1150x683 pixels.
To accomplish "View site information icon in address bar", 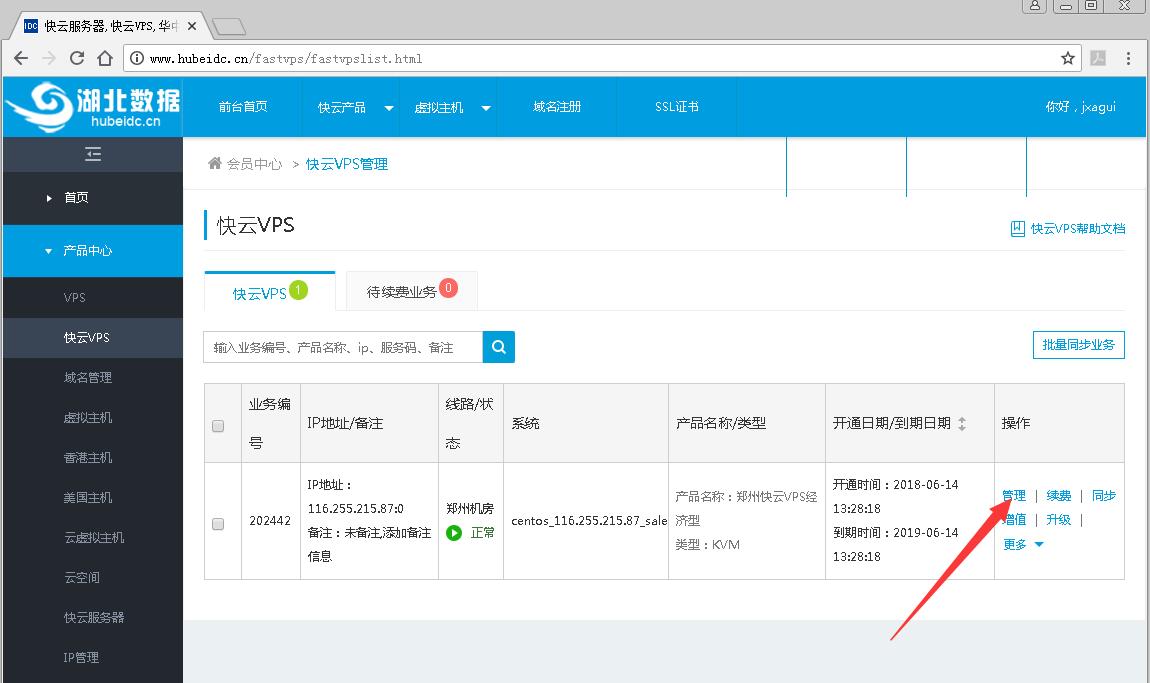I will [136, 58].
